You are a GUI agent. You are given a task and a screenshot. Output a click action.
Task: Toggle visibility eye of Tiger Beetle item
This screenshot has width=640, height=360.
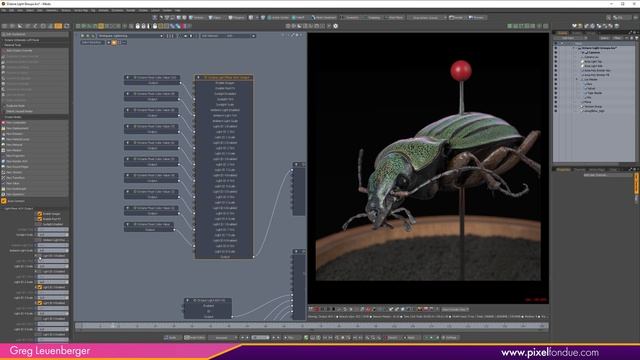[x=556, y=93]
